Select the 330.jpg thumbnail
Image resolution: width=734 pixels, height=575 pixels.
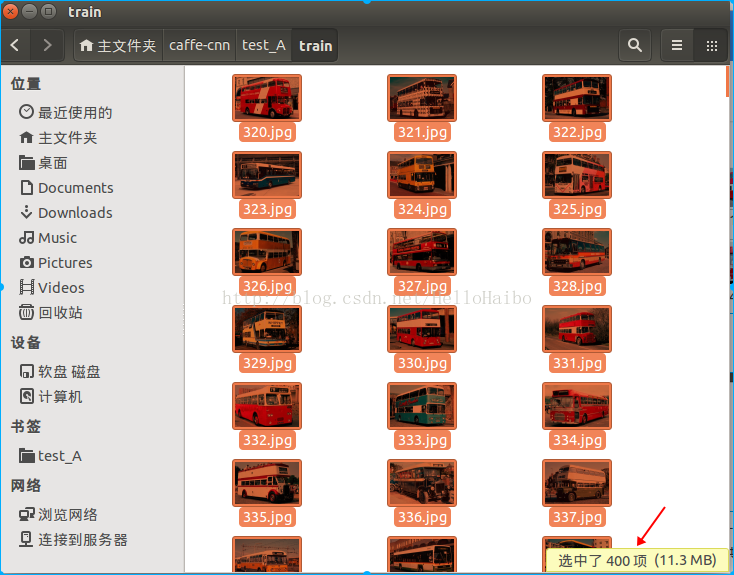click(x=422, y=329)
